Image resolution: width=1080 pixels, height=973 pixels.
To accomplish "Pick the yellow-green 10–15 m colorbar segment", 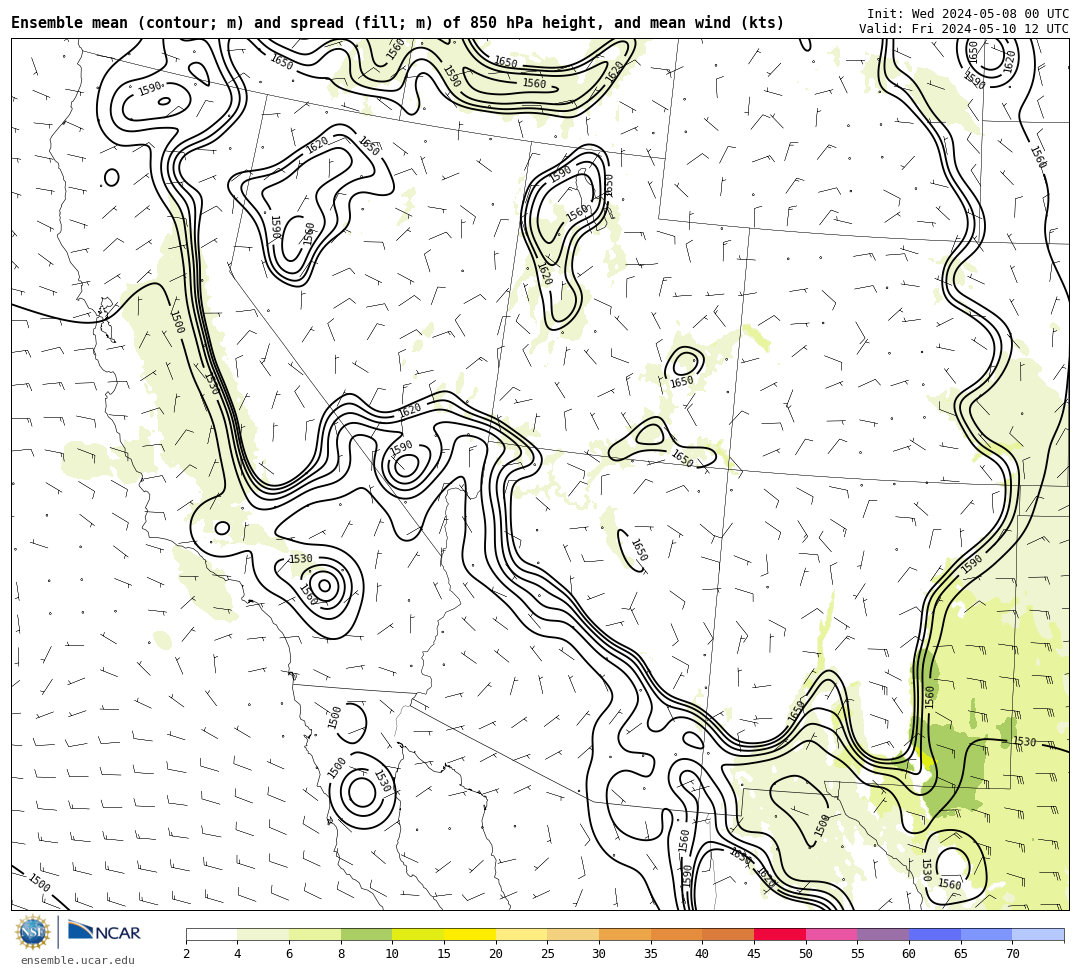I will point(418,935).
